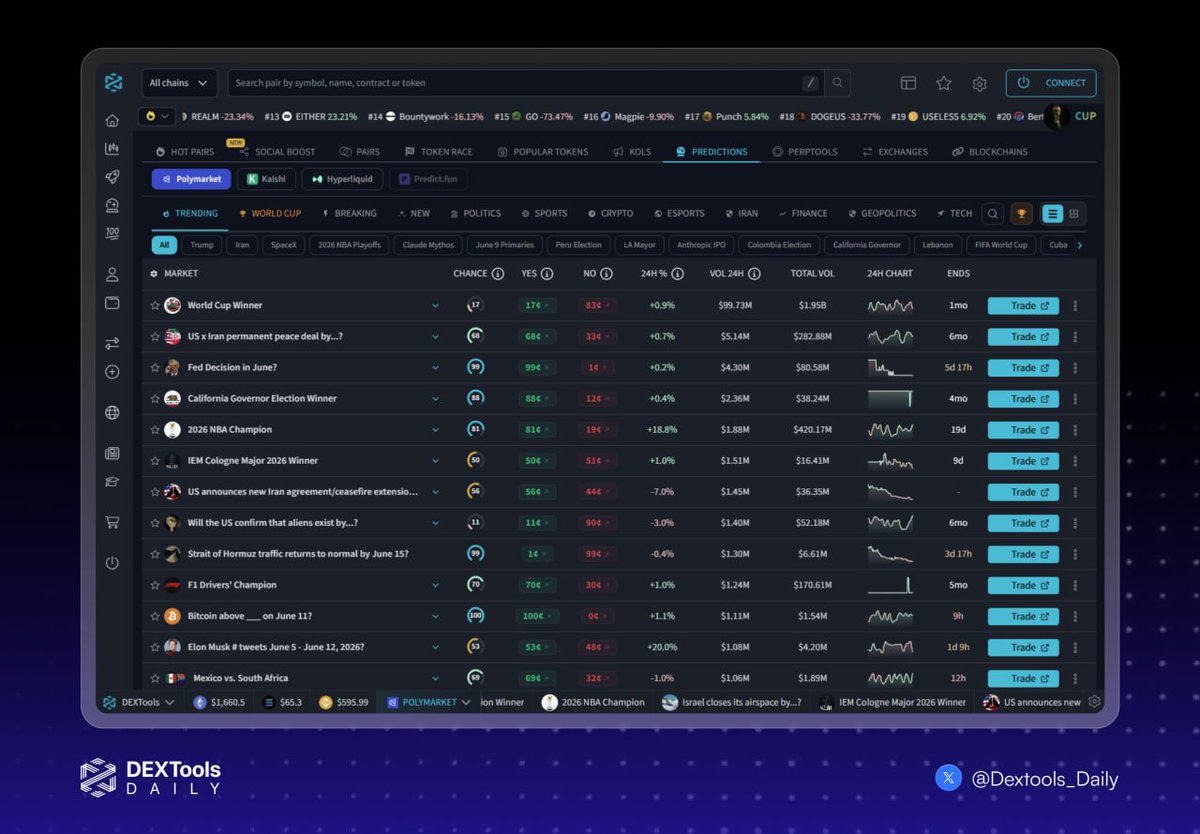Open the POLYMARKET dropdown in the bottom bar
The height and width of the screenshot is (834, 1200).
(429, 702)
